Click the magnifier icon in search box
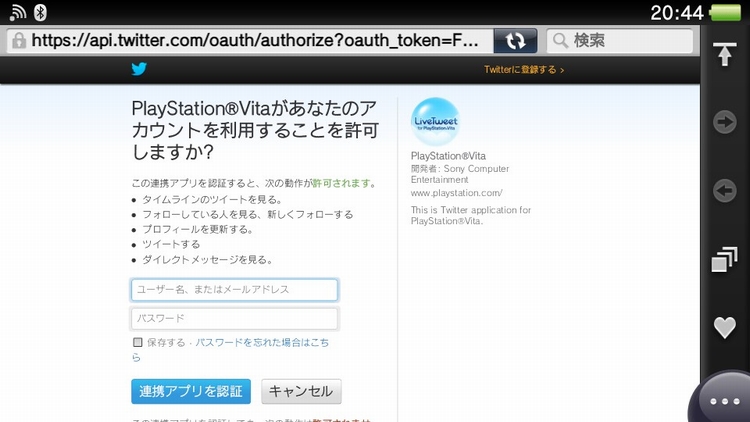The width and height of the screenshot is (750, 422). (560, 41)
